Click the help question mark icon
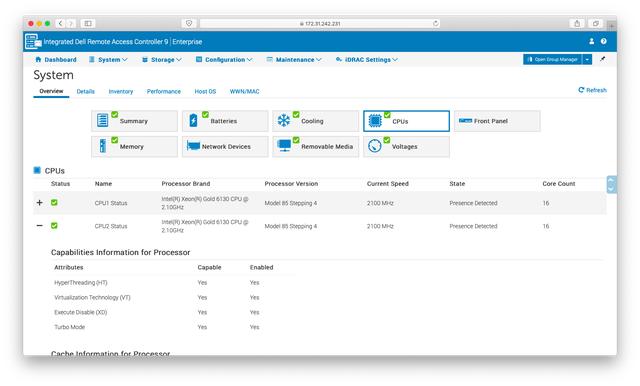 [603, 41]
